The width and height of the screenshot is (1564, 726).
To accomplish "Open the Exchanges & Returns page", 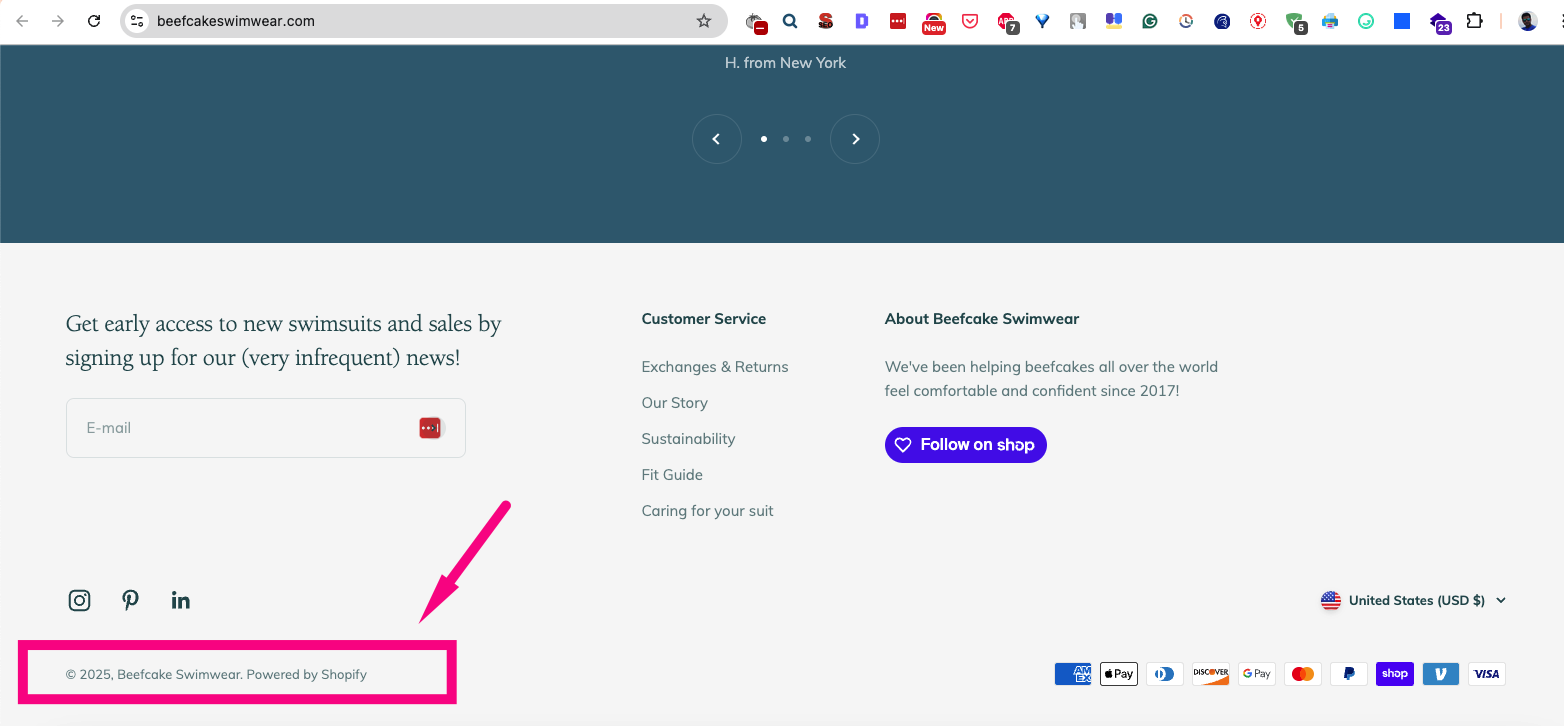I will (x=715, y=367).
